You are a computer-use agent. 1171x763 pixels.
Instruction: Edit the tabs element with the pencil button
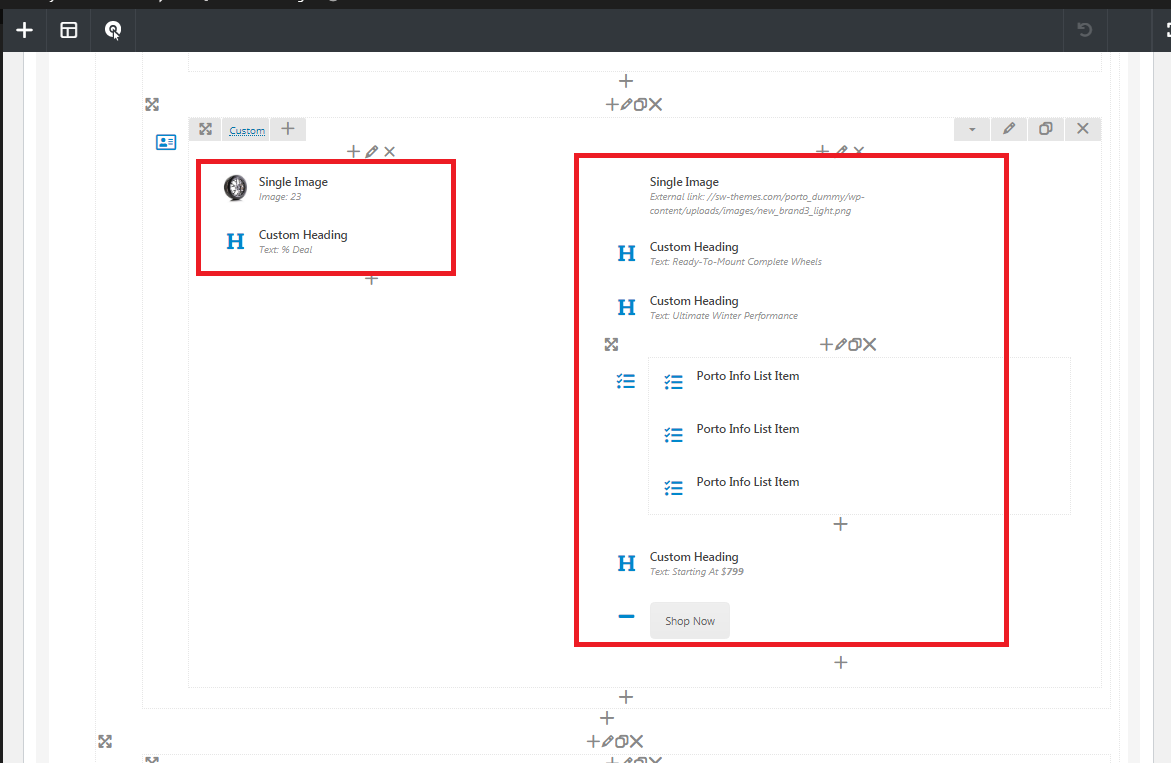pos(1009,129)
